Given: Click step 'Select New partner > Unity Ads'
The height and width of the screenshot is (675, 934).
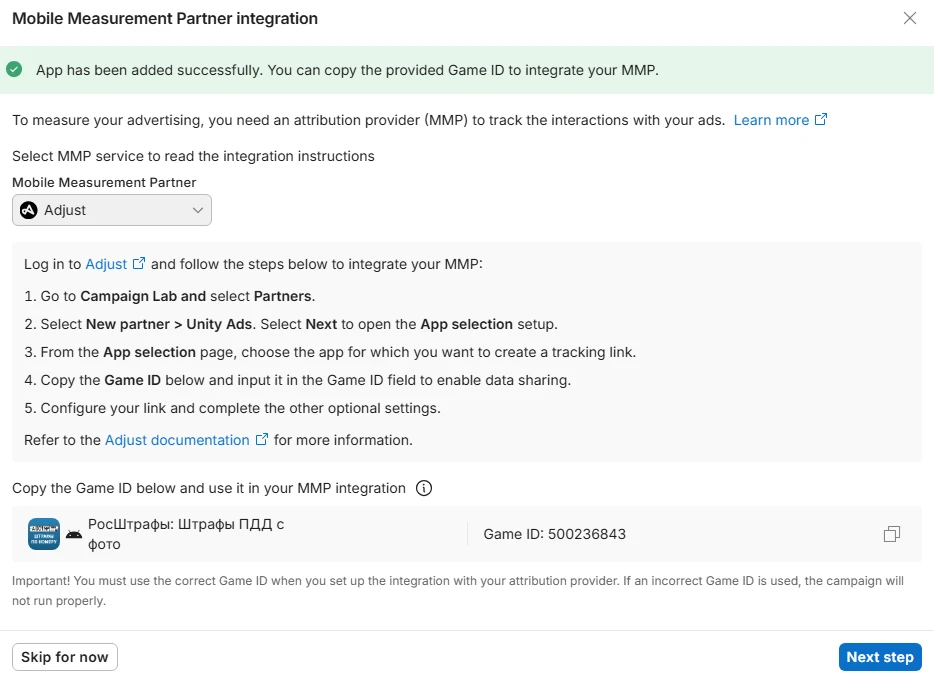Looking at the screenshot, I should 291,325.
